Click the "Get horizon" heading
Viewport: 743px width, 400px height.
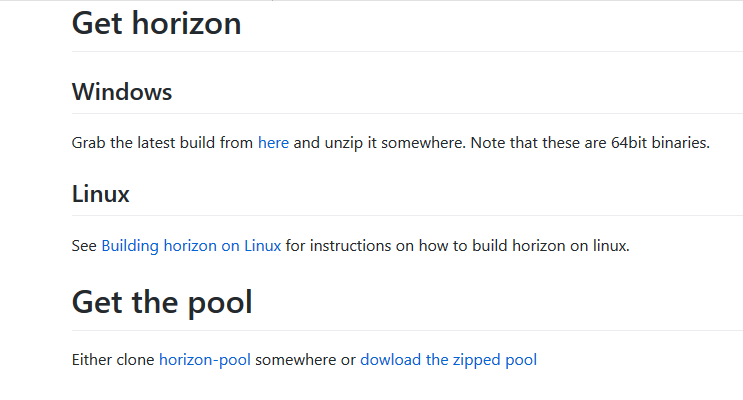[156, 23]
